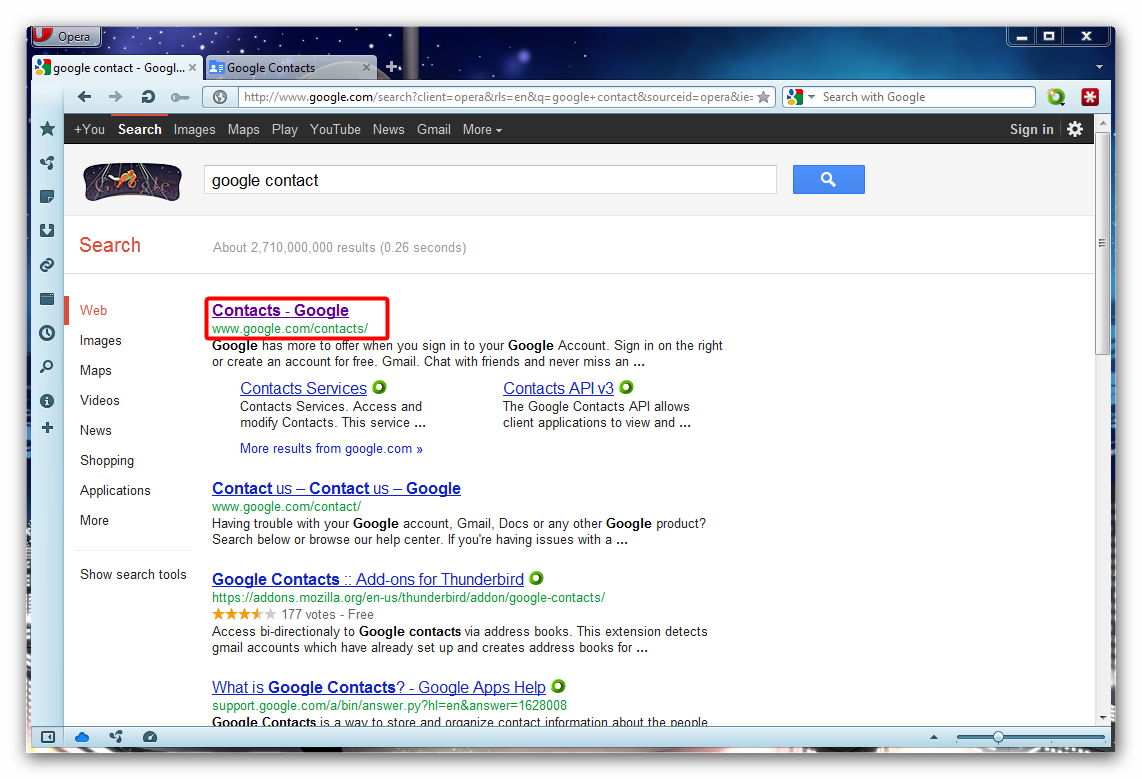
Task: Click green rating icon beside Contacts API v3
Action: 626,387
